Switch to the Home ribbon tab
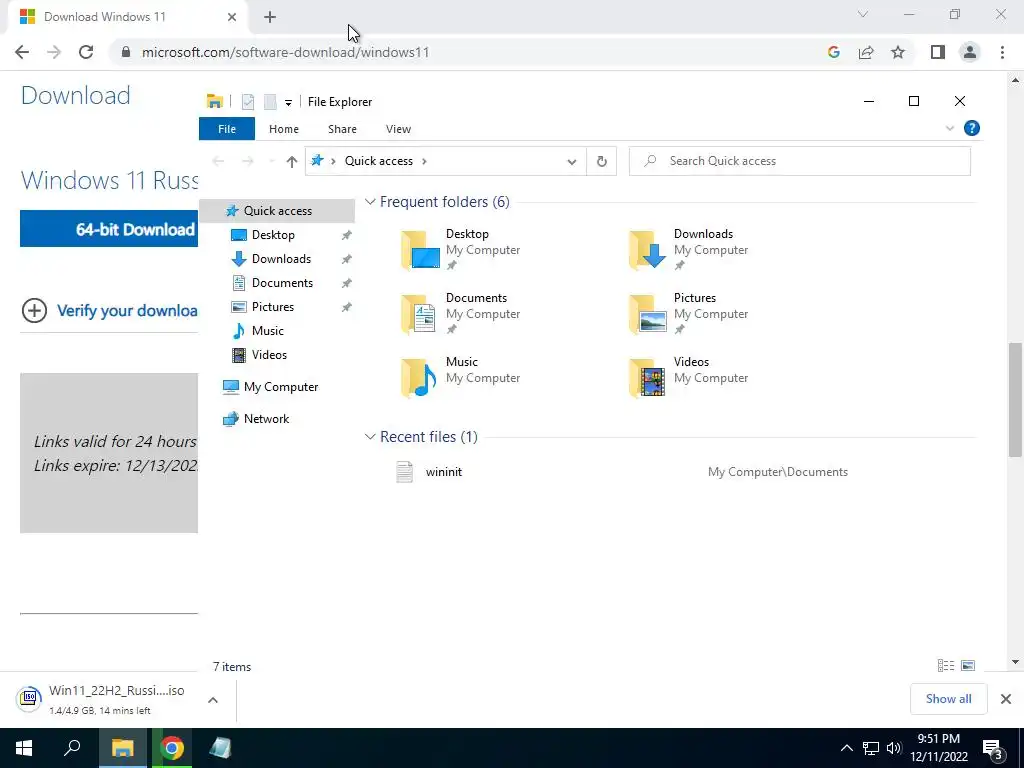The image size is (1024, 768). click(x=283, y=129)
